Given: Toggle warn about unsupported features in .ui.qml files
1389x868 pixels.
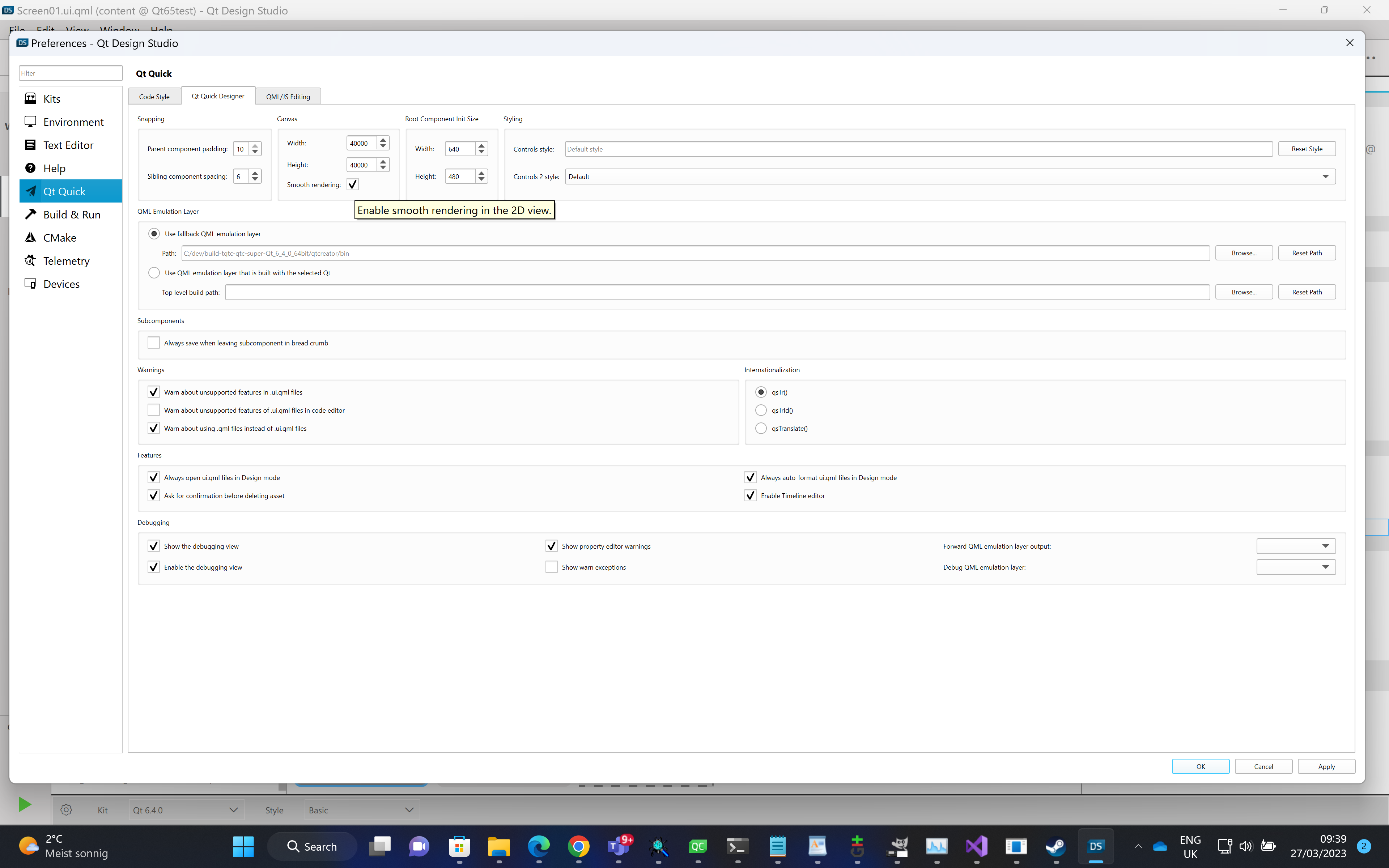Looking at the screenshot, I should pos(153,392).
